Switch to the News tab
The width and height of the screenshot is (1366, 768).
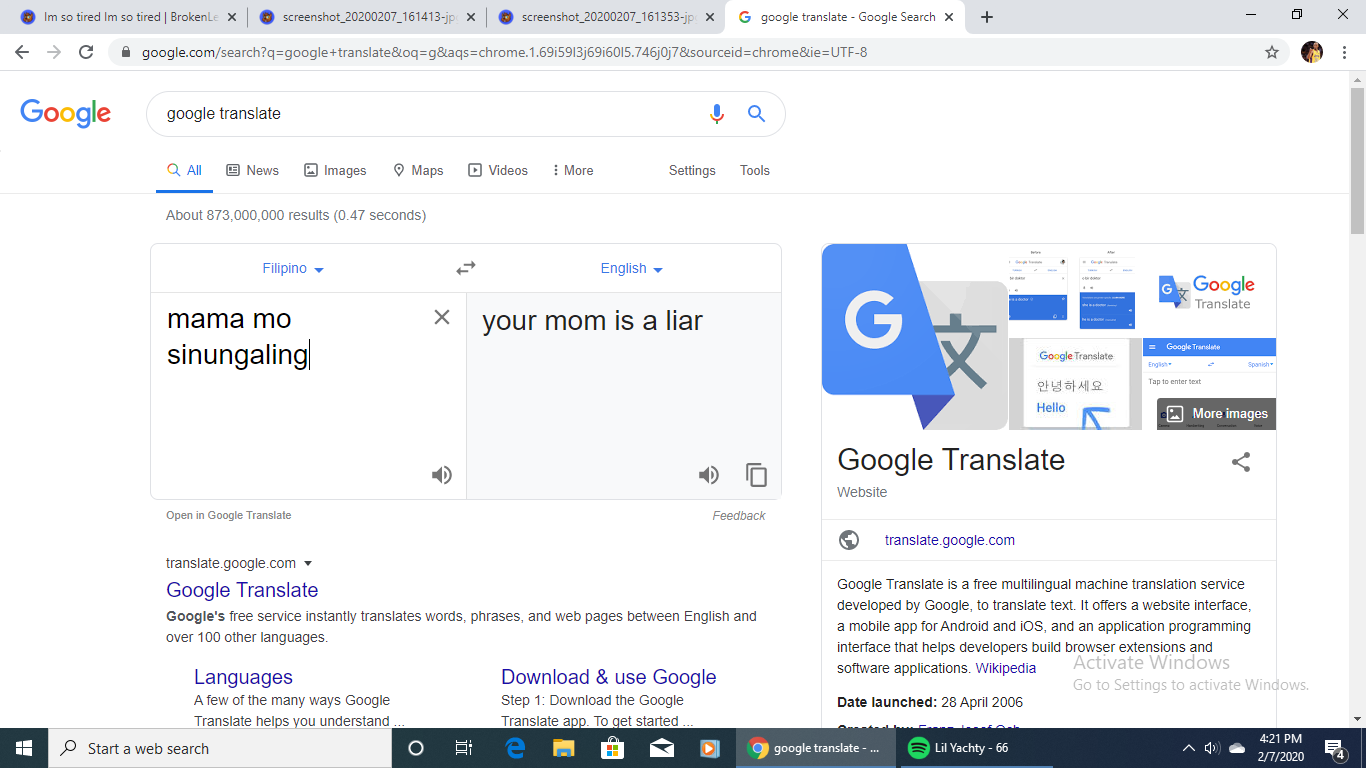(x=253, y=170)
